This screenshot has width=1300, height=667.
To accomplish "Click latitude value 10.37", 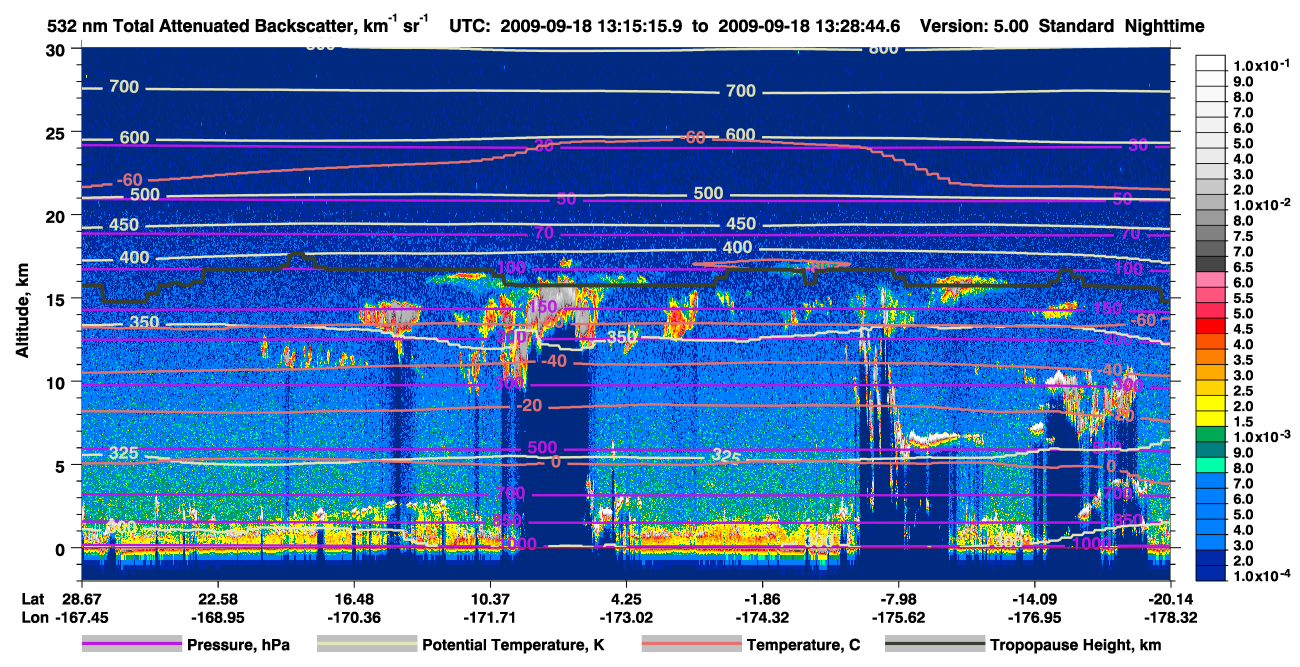I will (x=489, y=598).
